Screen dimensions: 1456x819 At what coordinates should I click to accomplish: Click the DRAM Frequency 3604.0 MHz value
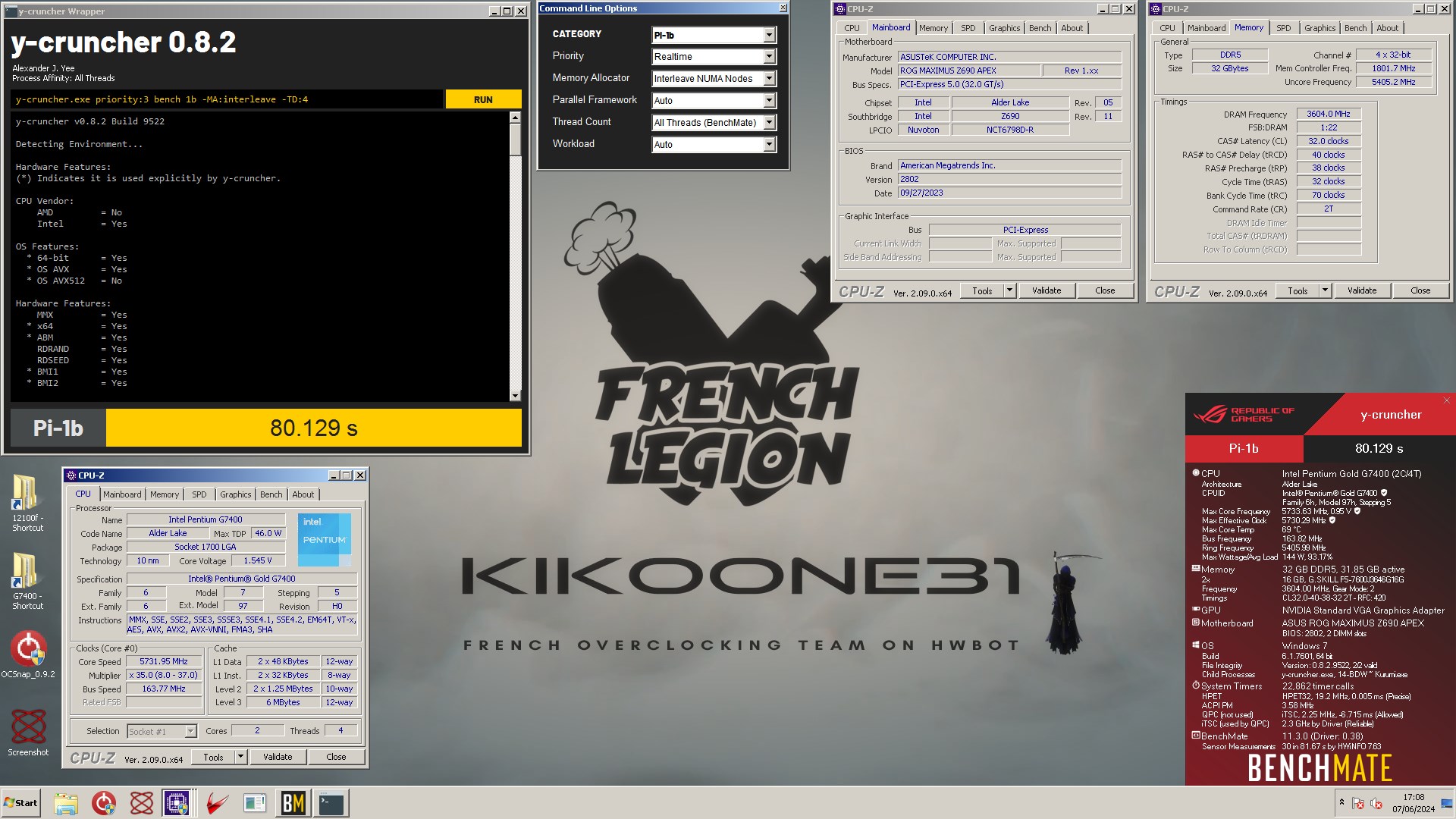1329,114
